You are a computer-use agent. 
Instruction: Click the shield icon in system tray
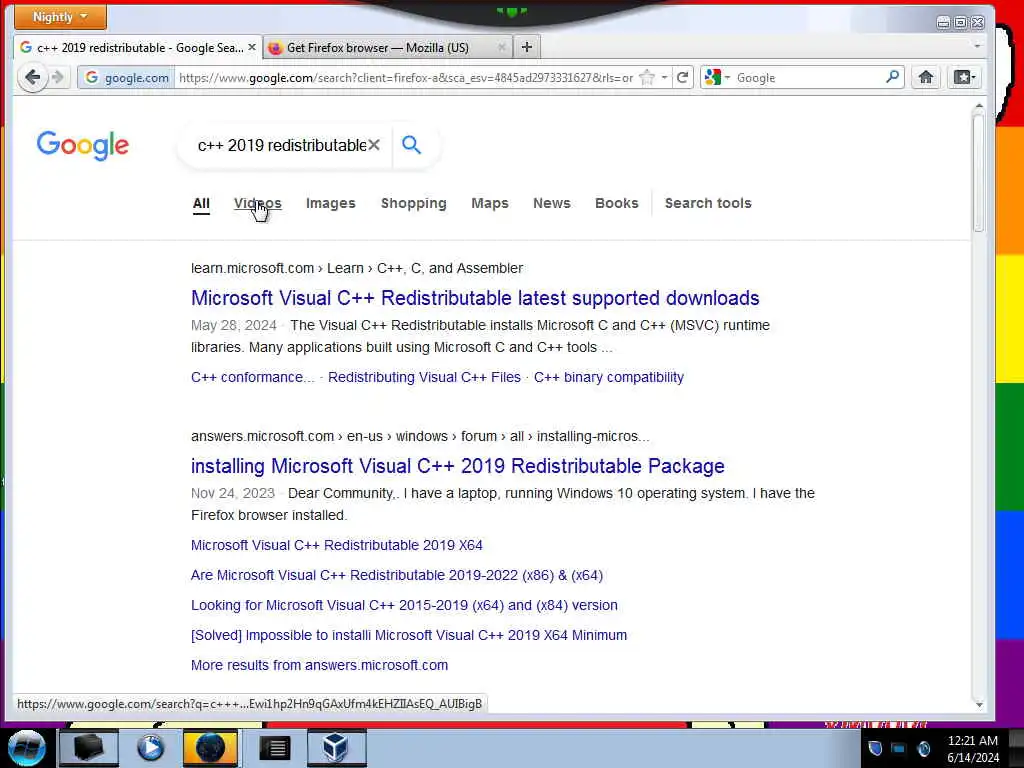point(875,748)
